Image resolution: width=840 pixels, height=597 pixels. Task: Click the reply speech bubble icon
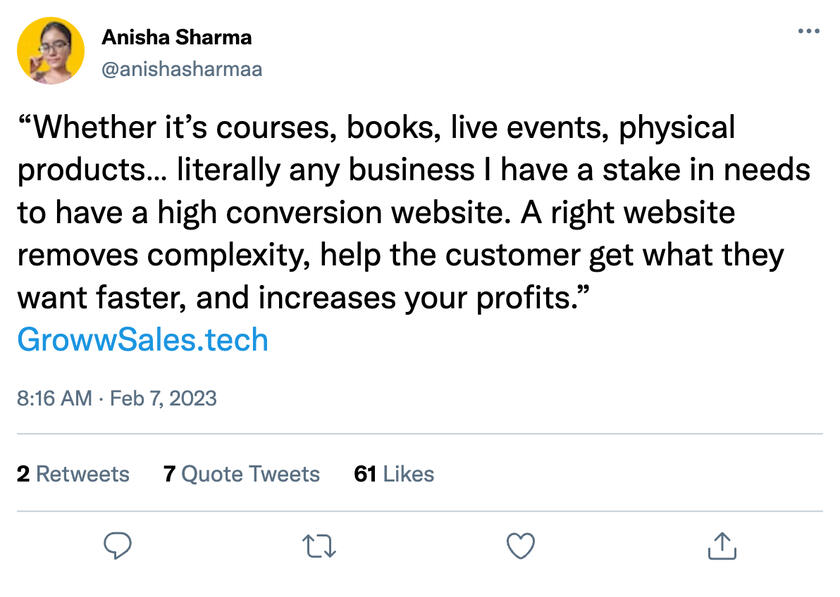tap(119, 545)
